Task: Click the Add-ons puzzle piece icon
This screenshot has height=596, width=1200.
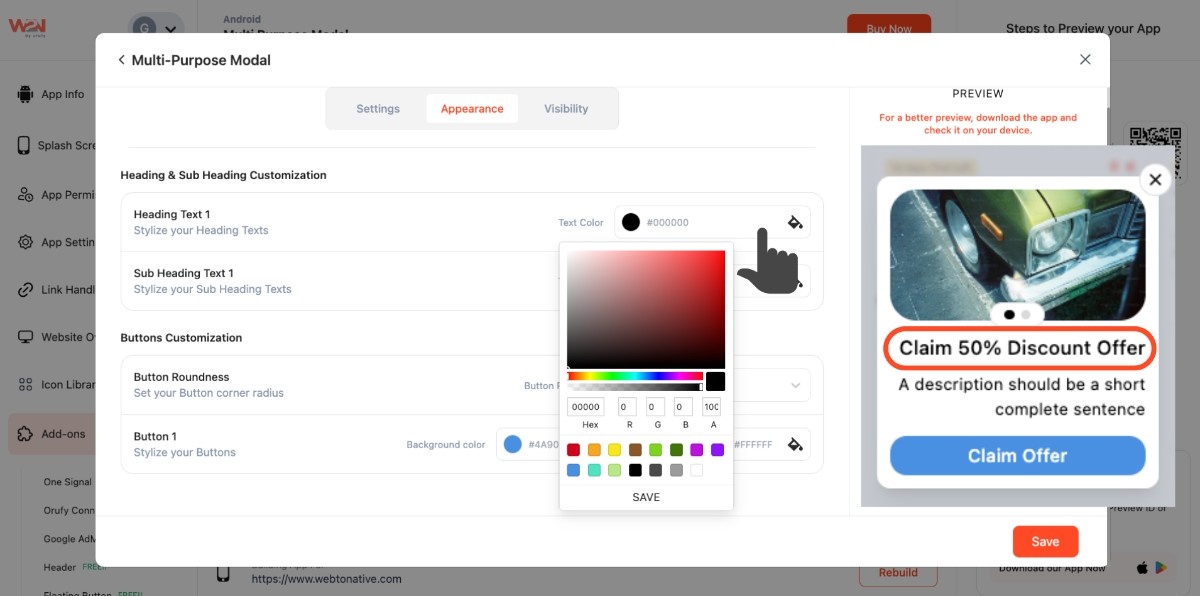Action: [x=25, y=434]
